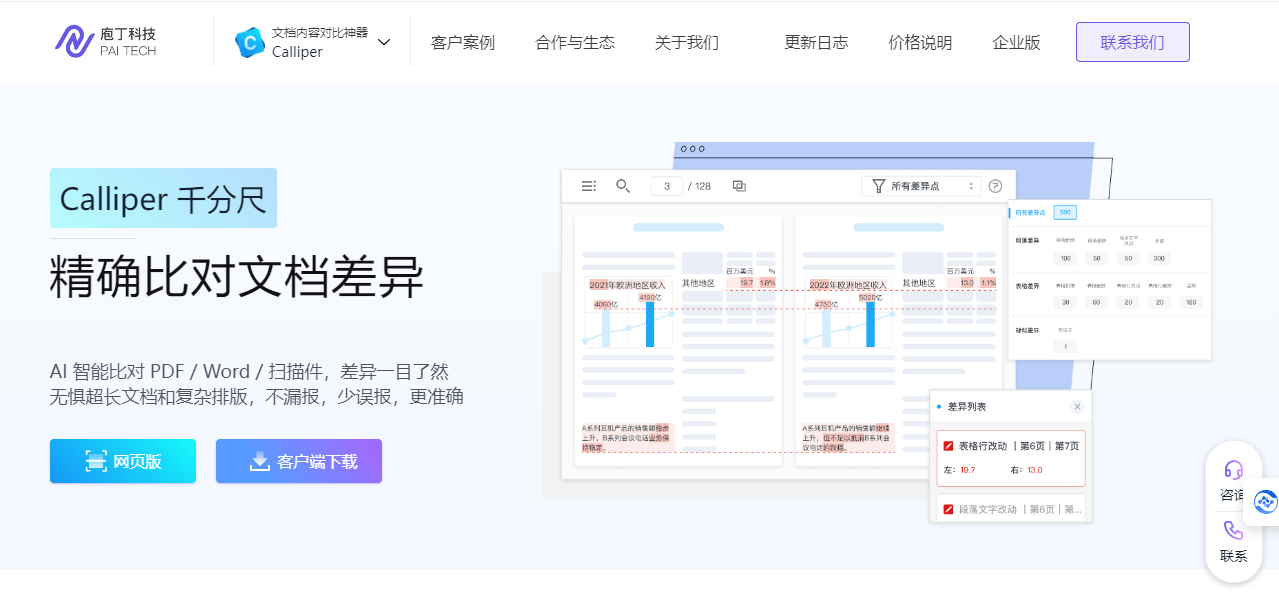This screenshot has height=602, width=1279.
Task: Click the Pai Tech logo
Action: [x=105, y=42]
